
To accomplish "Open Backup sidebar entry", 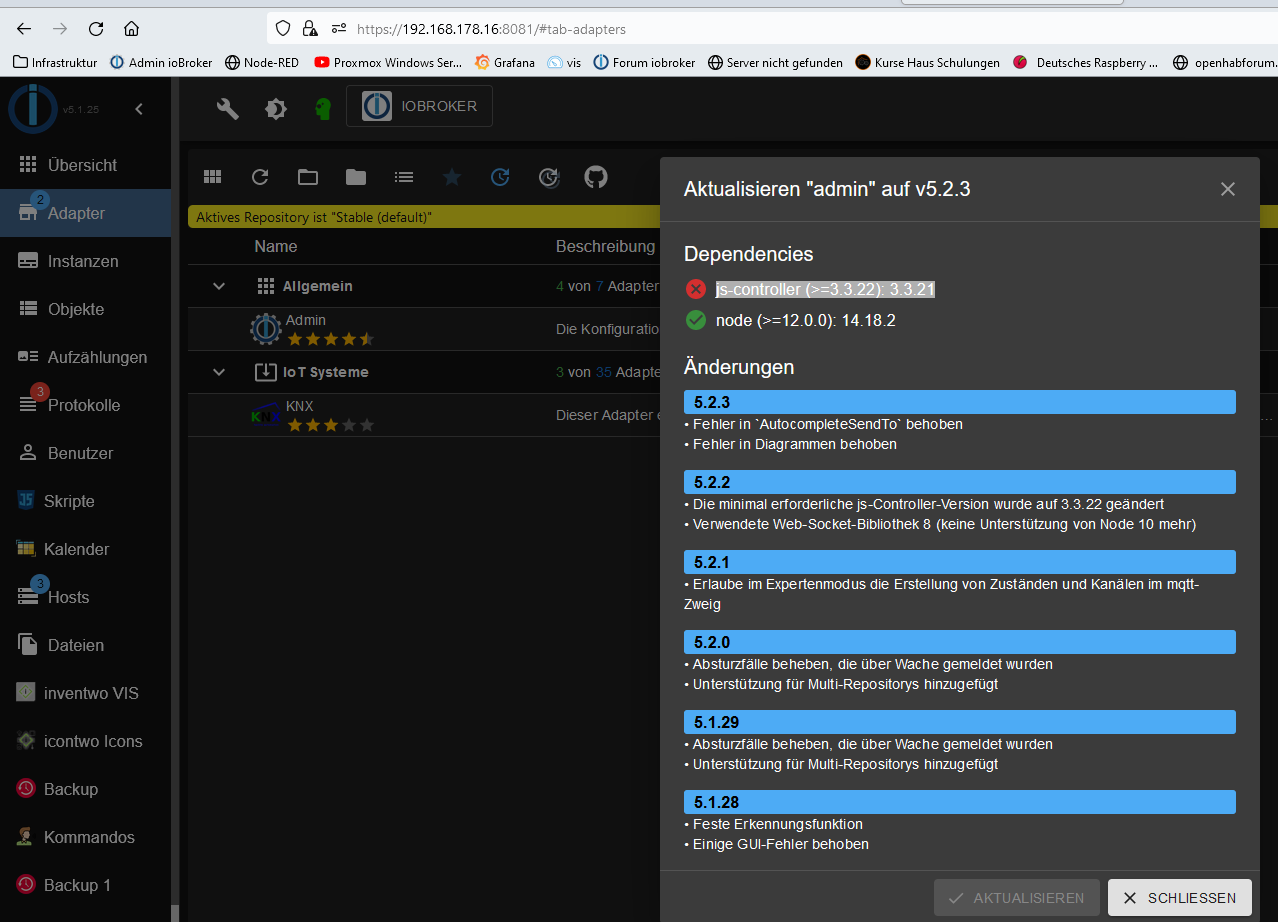I will point(86,789).
